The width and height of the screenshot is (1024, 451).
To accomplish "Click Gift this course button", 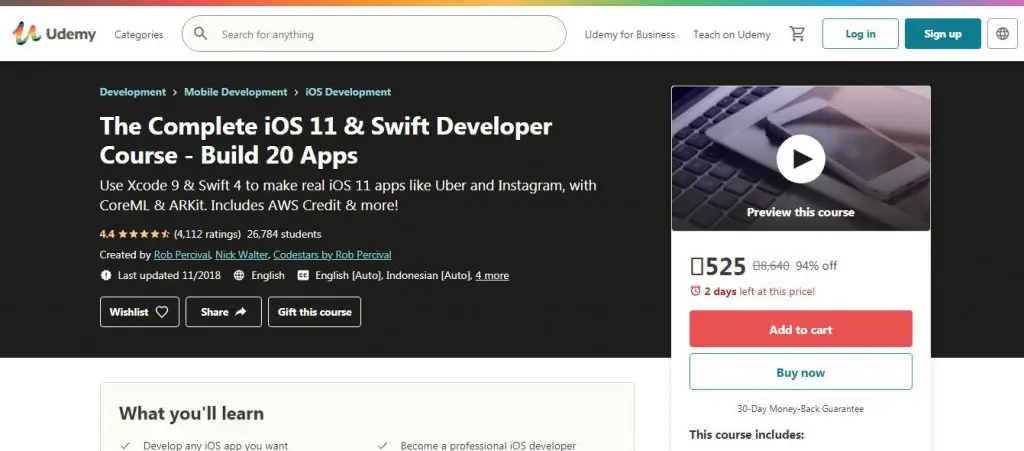I will pyautogui.click(x=314, y=312).
